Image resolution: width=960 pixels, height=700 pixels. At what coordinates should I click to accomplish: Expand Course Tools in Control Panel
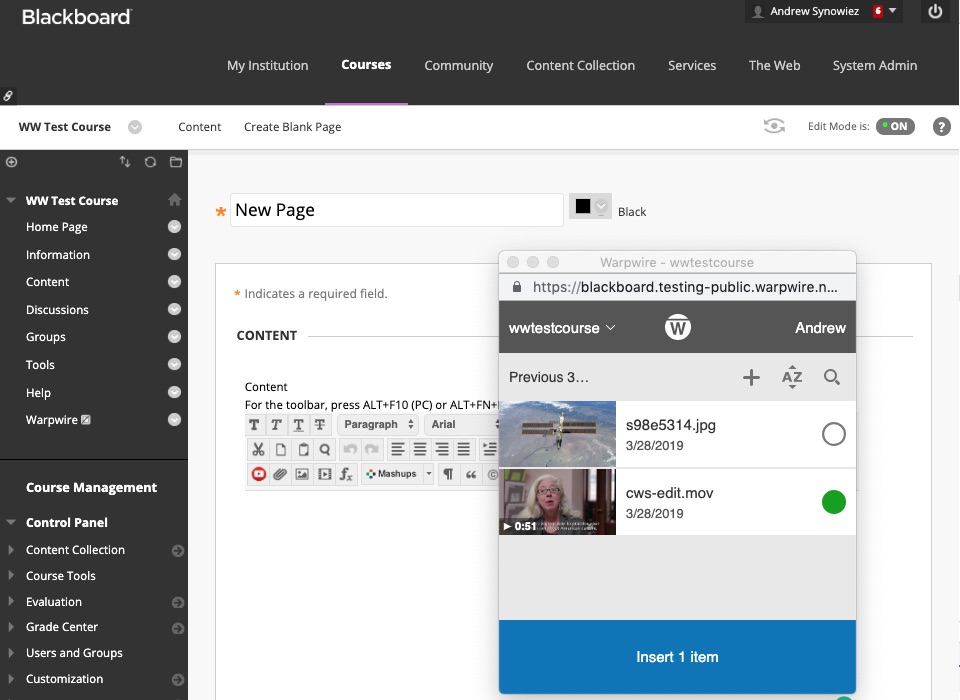click(x=10, y=575)
